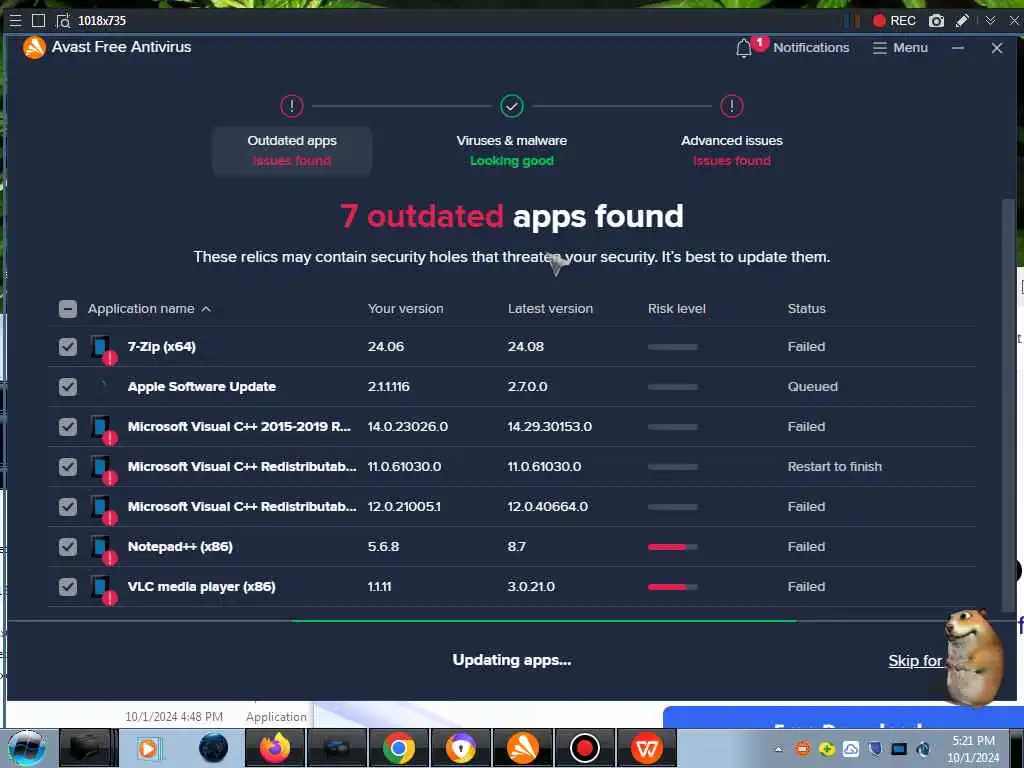Open the Notifications bell icon
This screenshot has height=768, width=1024.
743,48
